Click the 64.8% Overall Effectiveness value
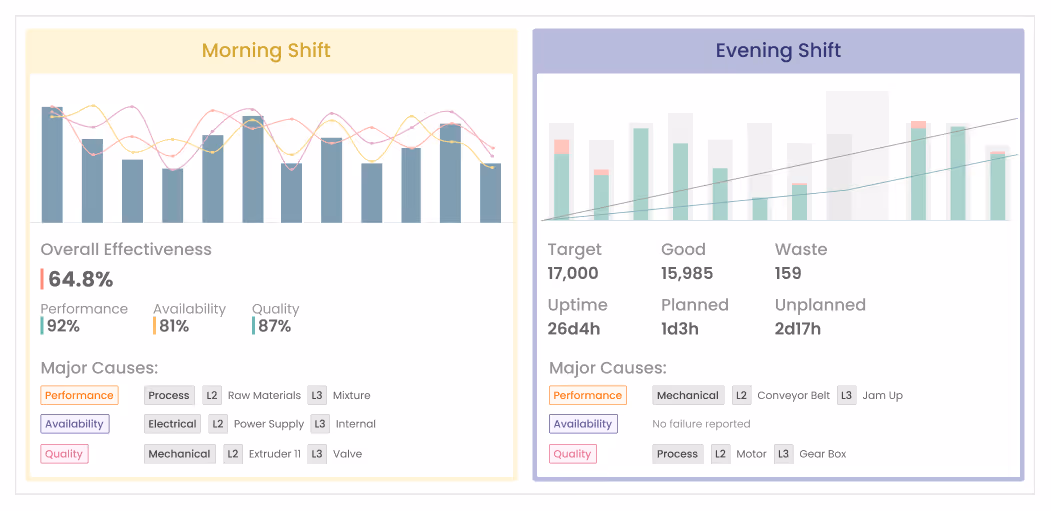The height and width of the screenshot is (511, 1051). (x=81, y=279)
